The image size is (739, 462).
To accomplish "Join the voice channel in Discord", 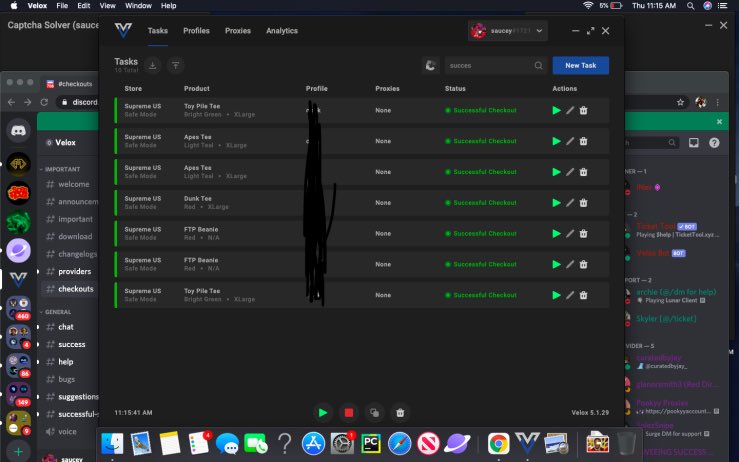I will [69, 432].
